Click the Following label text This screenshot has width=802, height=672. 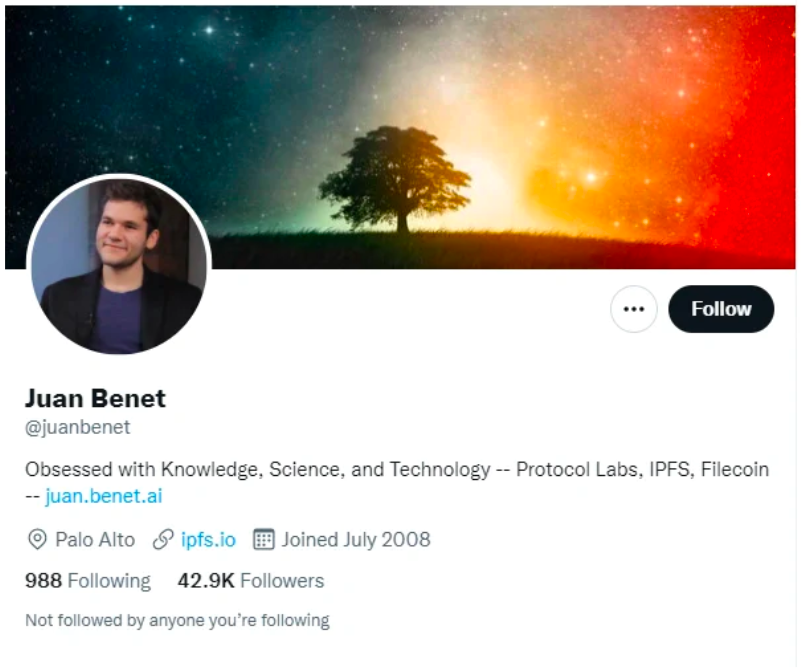(x=109, y=581)
